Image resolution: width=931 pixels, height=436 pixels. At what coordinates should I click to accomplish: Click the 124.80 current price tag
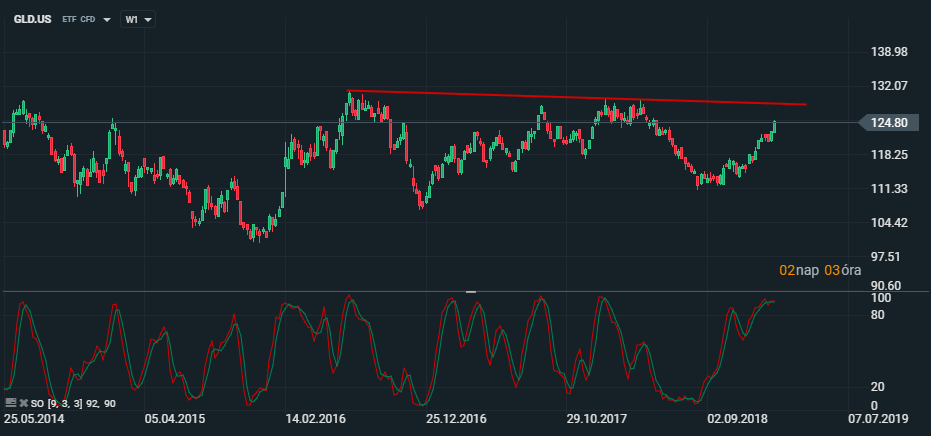890,123
